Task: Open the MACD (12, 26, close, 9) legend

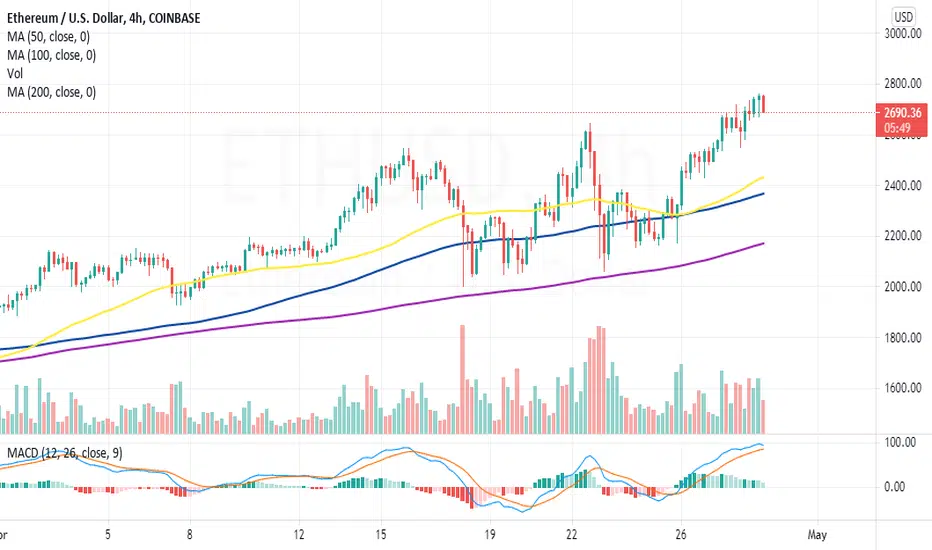Action: (65, 453)
